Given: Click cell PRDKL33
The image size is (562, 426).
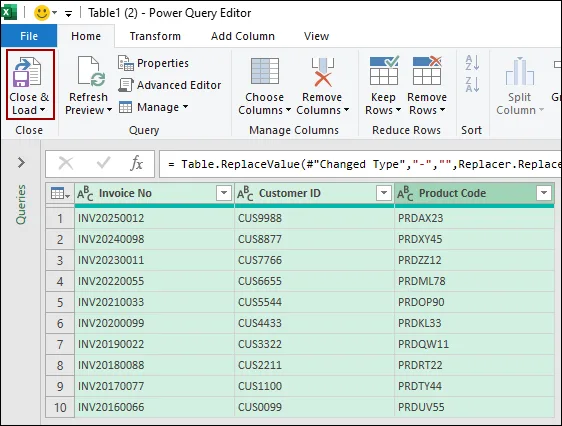Looking at the screenshot, I should pos(474,323).
